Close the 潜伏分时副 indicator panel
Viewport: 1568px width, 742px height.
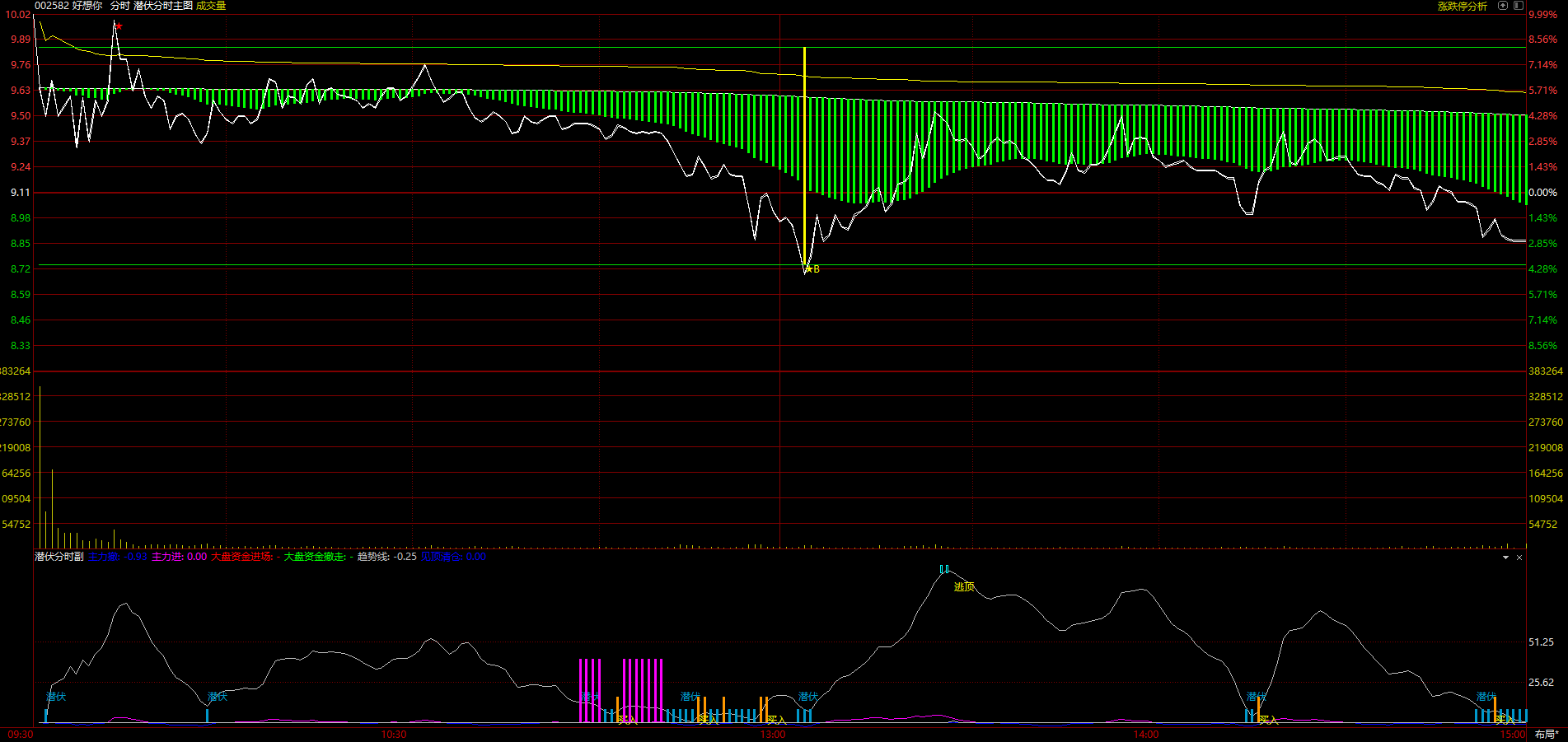[1519, 558]
